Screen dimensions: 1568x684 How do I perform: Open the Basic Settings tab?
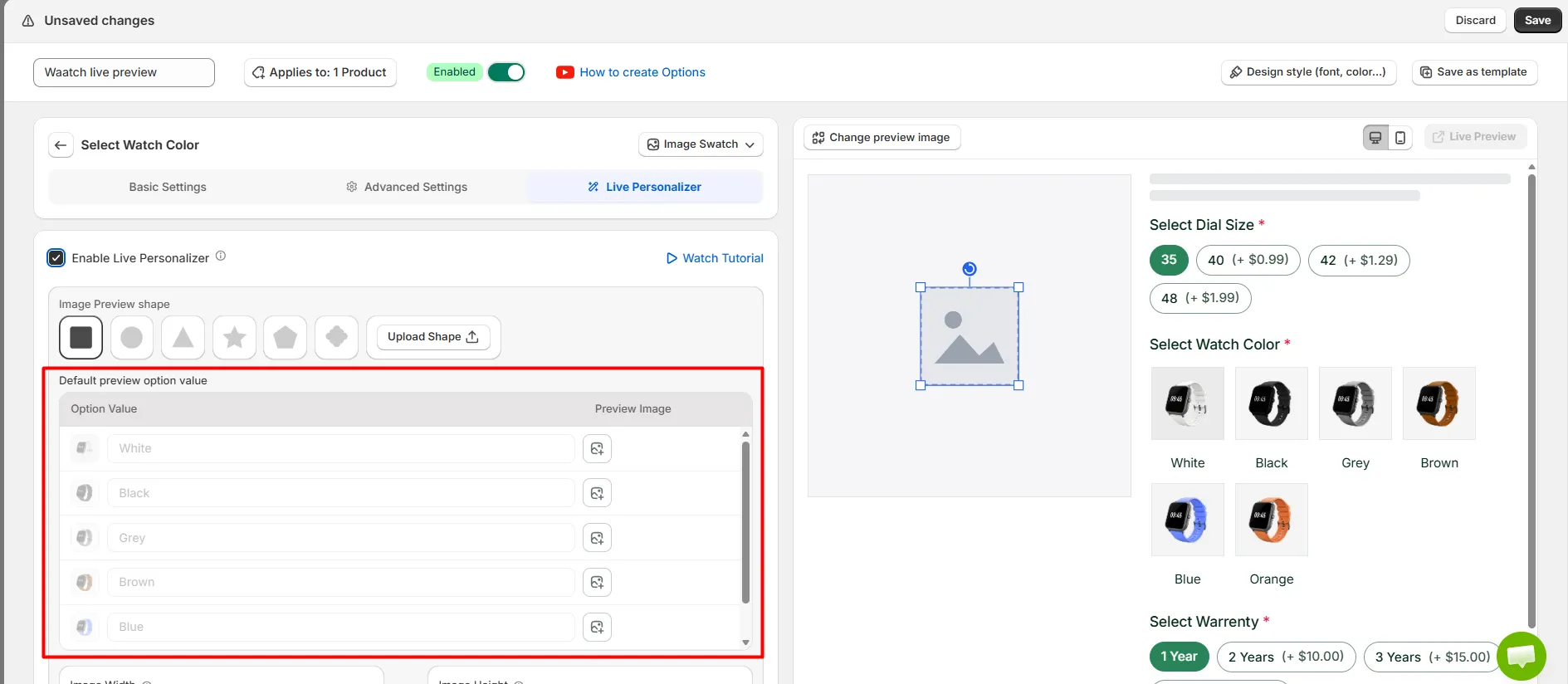[x=168, y=187]
